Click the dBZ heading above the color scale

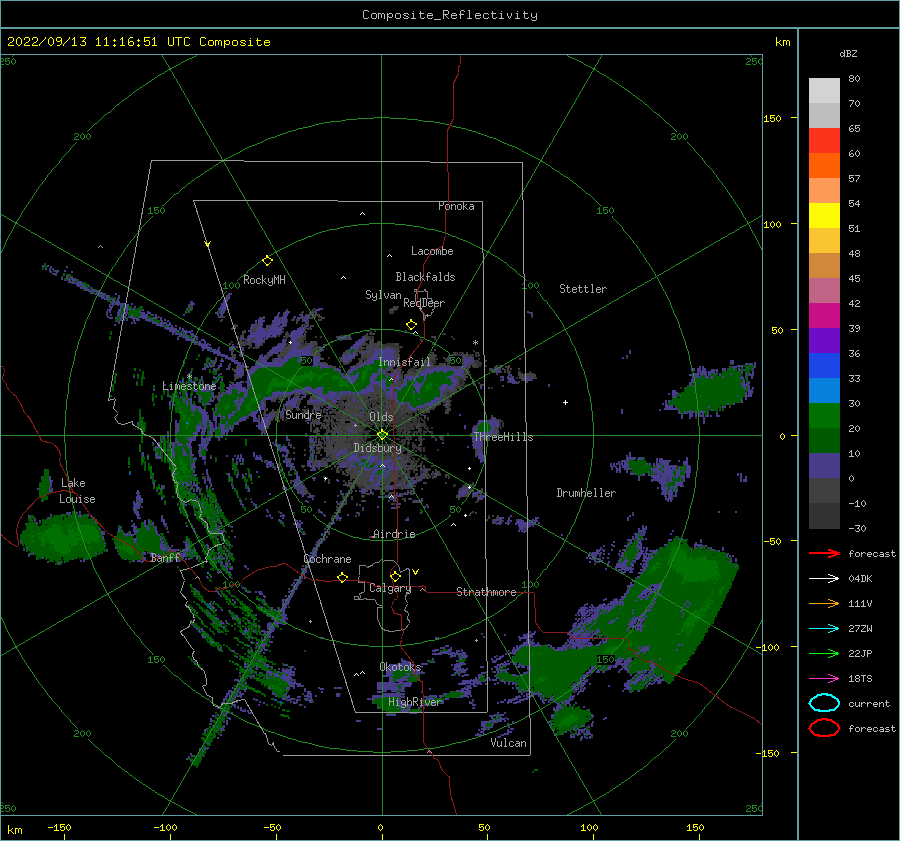[x=848, y=54]
